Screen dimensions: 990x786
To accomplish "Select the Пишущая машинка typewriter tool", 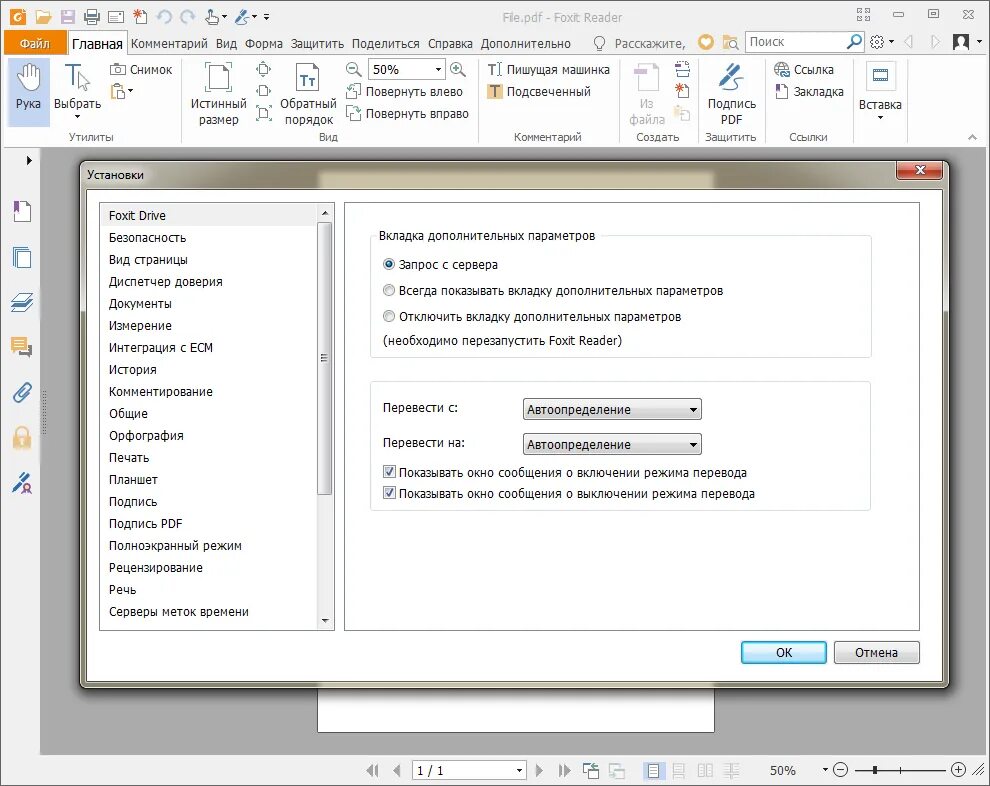I will click(x=548, y=69).
